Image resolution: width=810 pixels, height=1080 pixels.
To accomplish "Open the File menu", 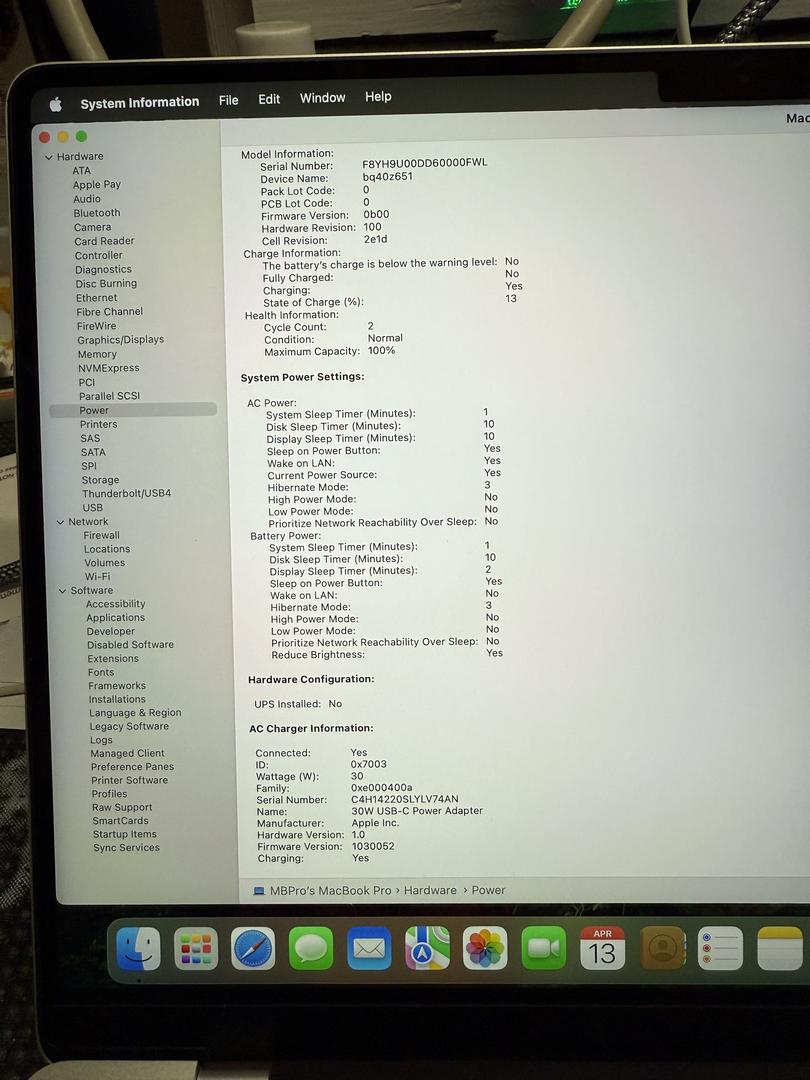I will click(x=228, y=100).
